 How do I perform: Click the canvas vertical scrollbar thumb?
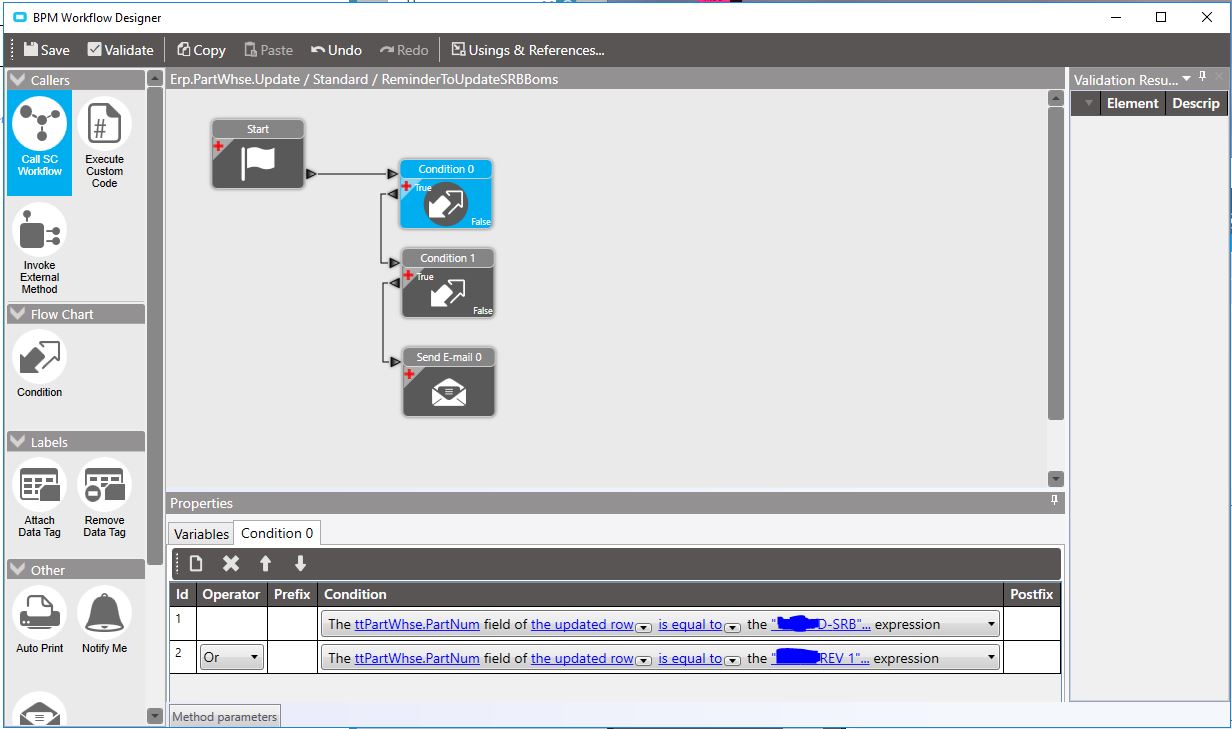[1055, 265]
